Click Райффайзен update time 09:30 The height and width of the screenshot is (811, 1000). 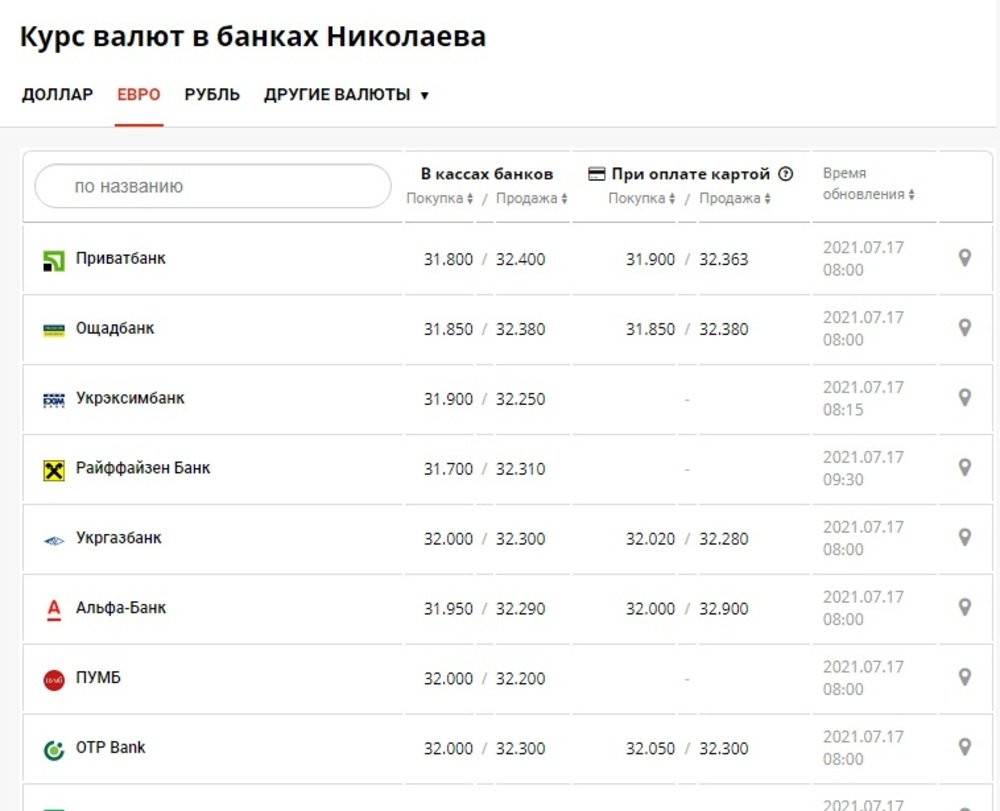tap(843, 479)
